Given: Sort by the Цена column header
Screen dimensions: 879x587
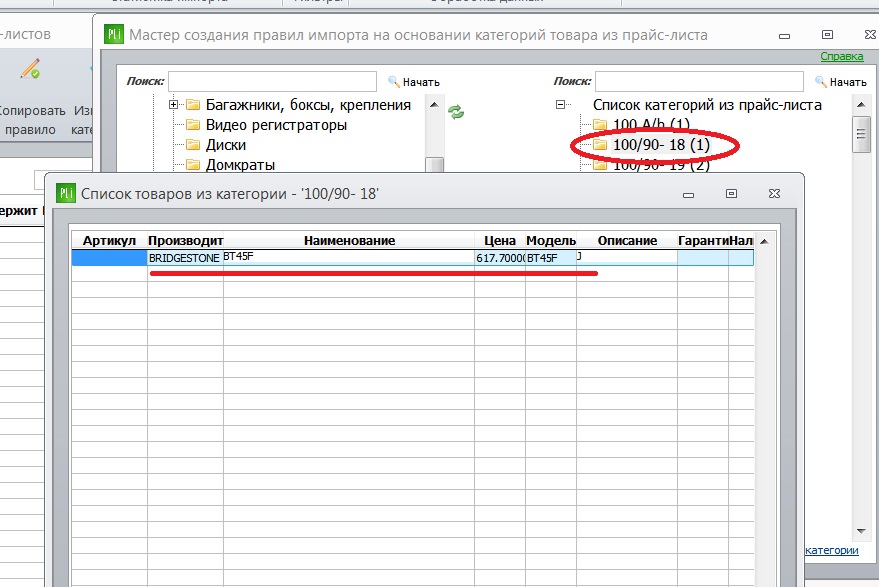Looking at the screenshot, I should pyautogui.click(x=499, y=241).
